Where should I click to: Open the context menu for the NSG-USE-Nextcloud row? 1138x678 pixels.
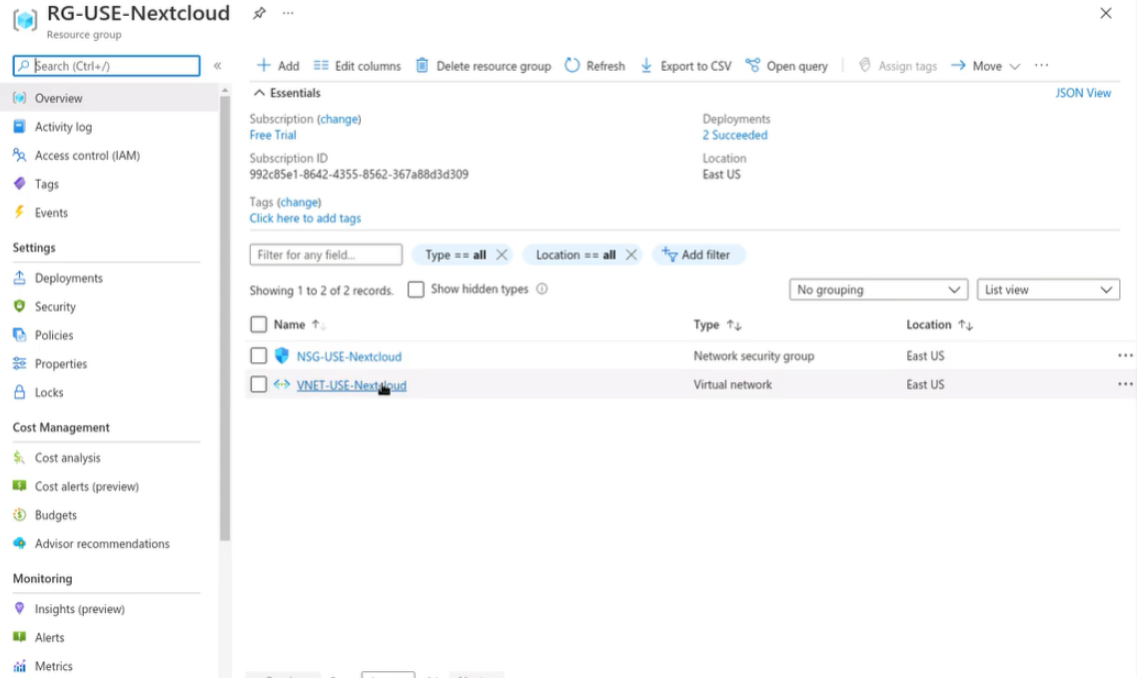coord(1125,356)
